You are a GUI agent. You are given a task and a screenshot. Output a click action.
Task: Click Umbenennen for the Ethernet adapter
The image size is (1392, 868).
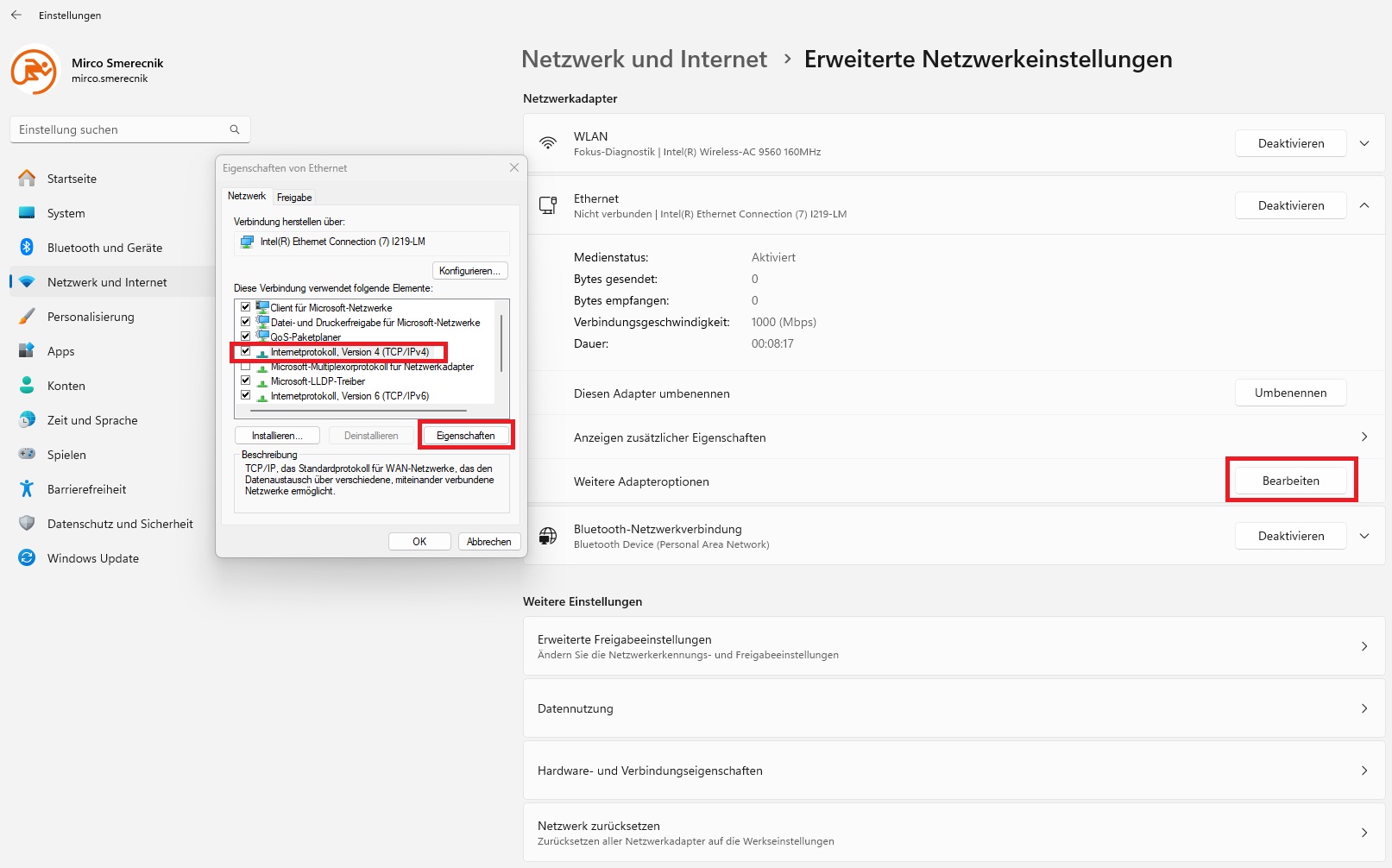[1291, 393]
